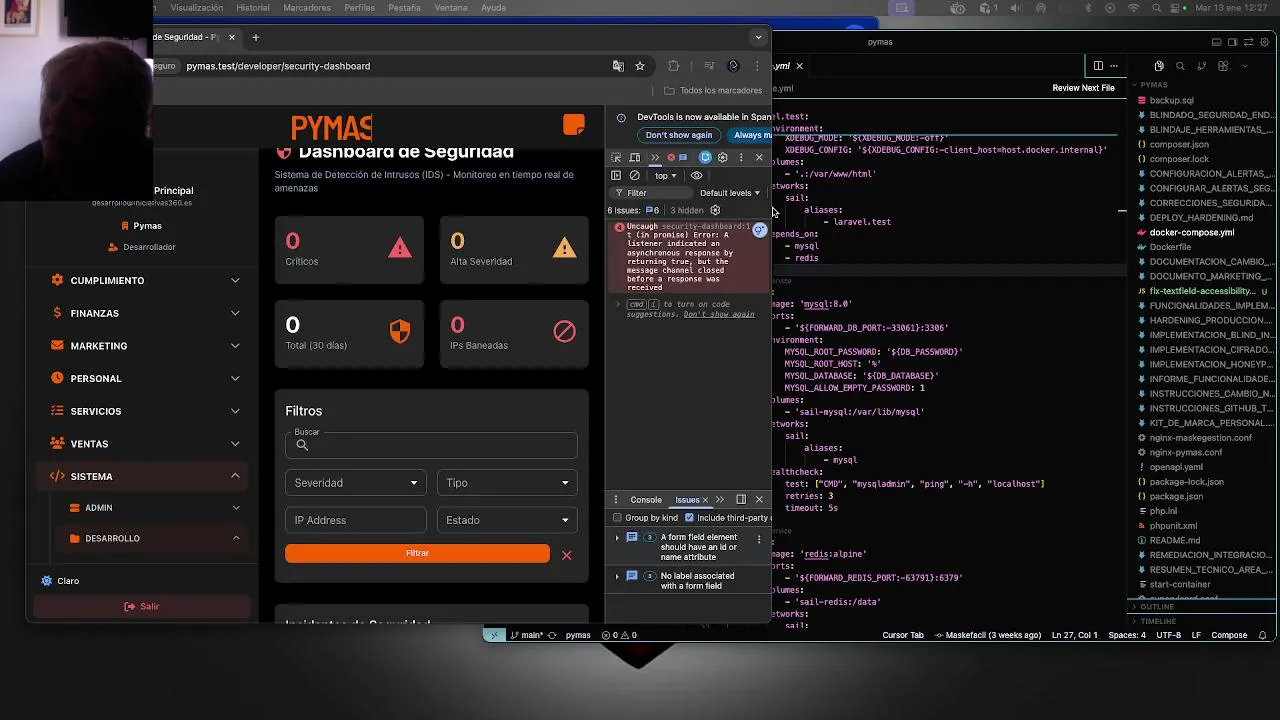1280x720 pixels.
Task: Show more DevTools tabs chevron
Action: 655,158
